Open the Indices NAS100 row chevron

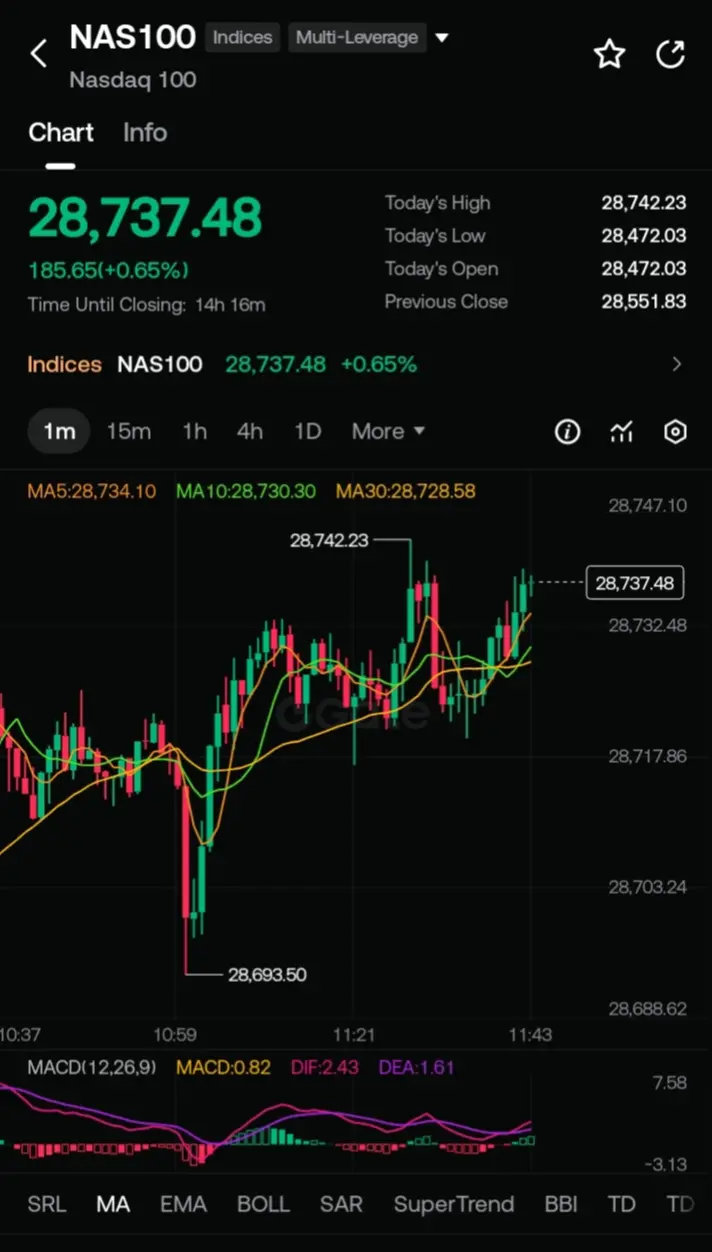click(677, 364)
